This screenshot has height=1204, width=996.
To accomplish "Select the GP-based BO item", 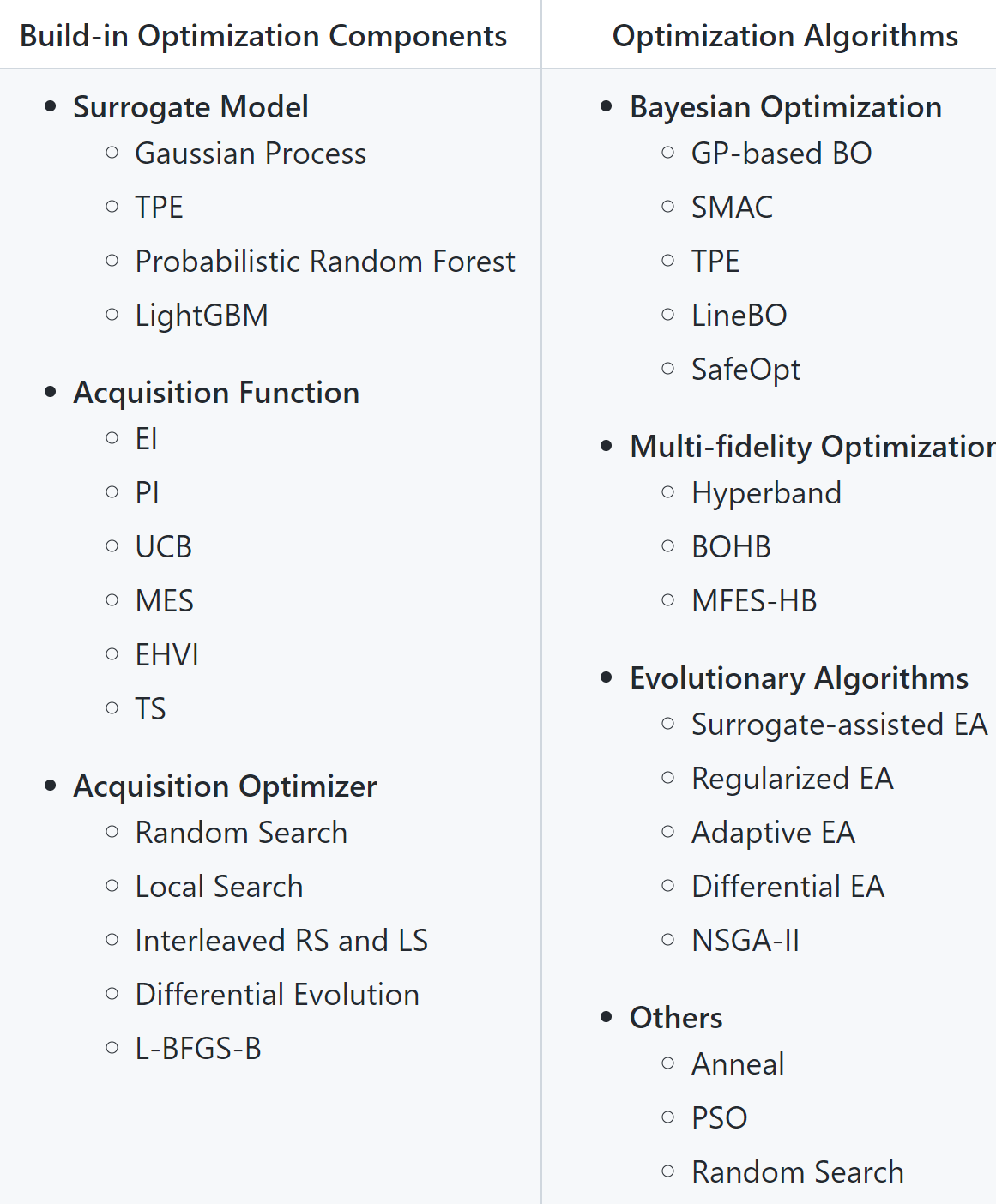I will (782, 154).
